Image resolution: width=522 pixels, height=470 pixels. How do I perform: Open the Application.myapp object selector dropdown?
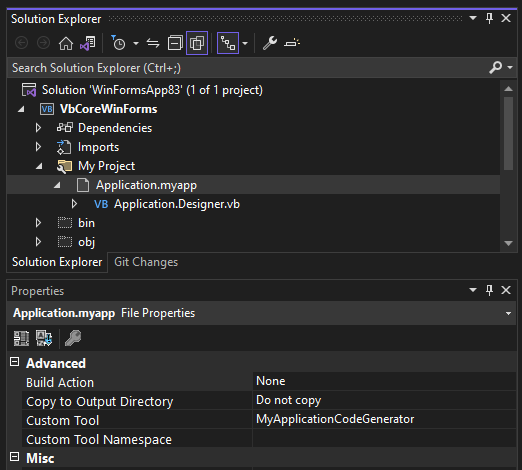[508, 313]
